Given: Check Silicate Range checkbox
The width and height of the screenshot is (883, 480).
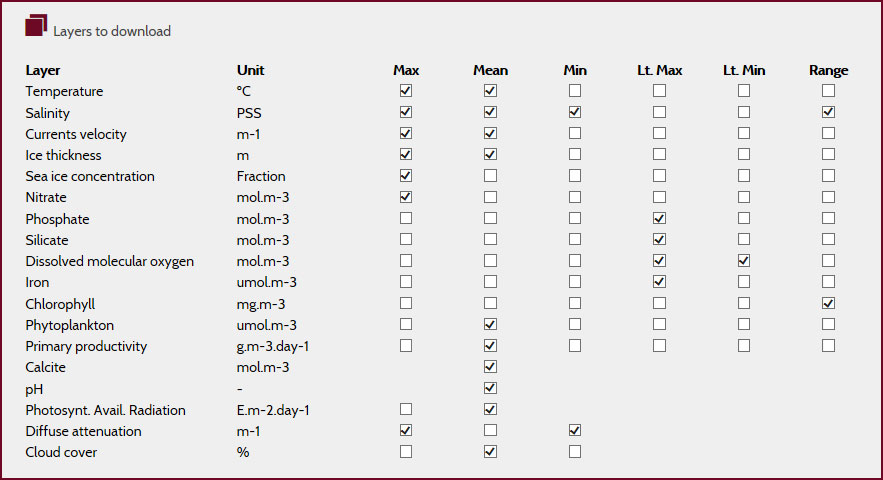Looking at the screenshot, I should 828,239.
